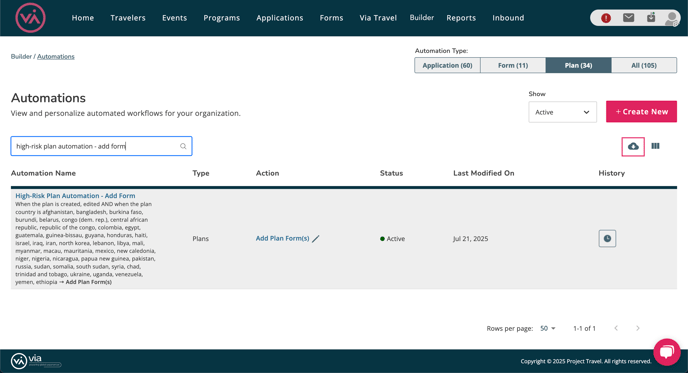Viewport: 688px width, 373px height.
Task: Sort by Type column header
Action: tap(201, 173)
